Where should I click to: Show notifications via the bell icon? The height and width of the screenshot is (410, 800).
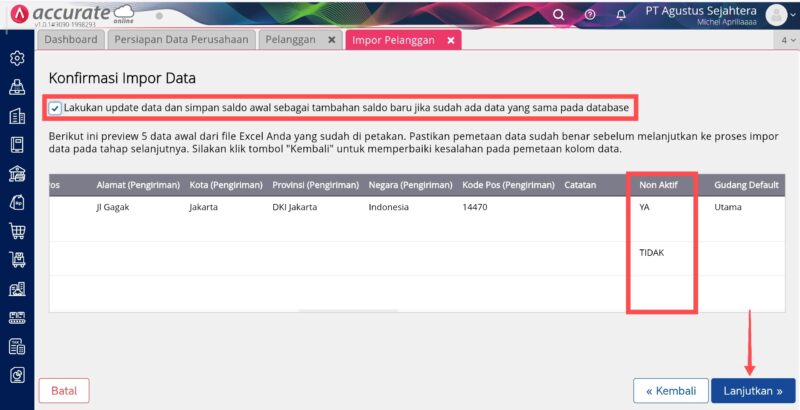click(621, 15)
